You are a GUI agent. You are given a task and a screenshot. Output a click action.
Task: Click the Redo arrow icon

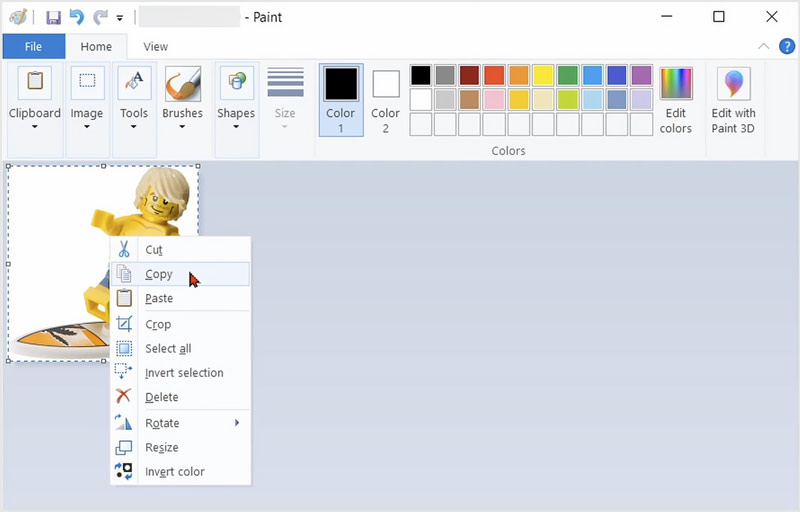[x=100, y=17]
